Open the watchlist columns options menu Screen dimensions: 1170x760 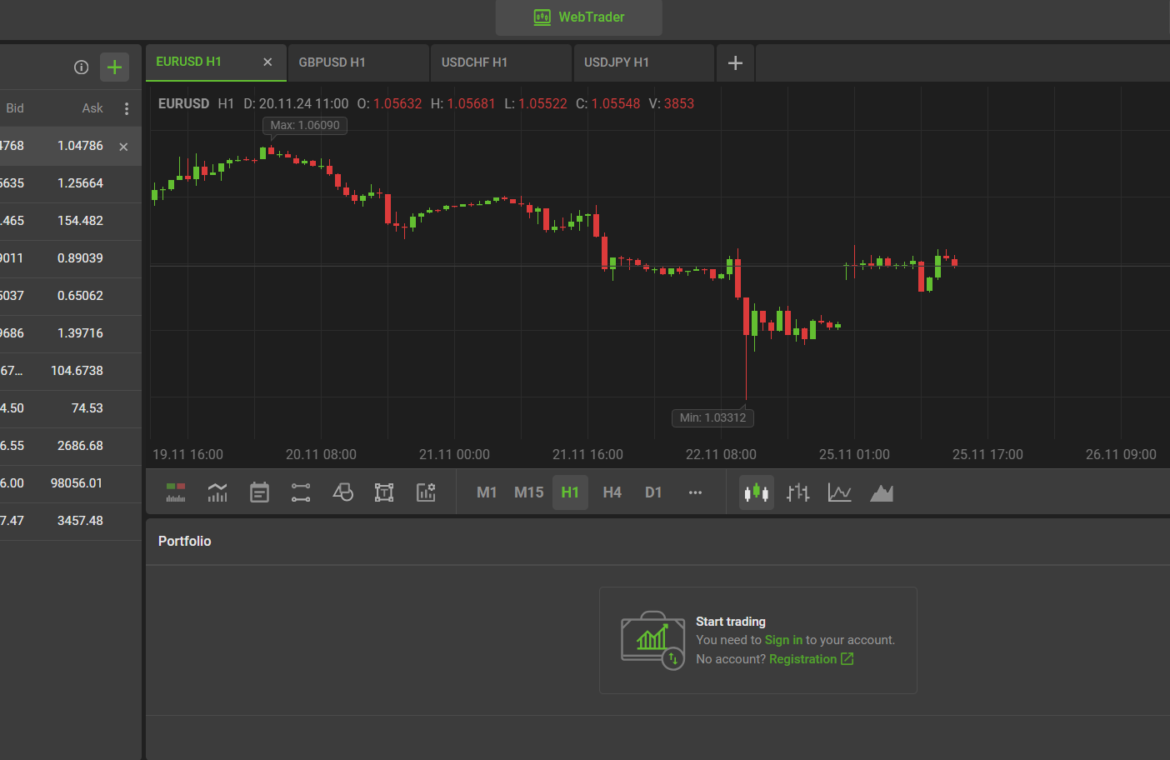126,109
